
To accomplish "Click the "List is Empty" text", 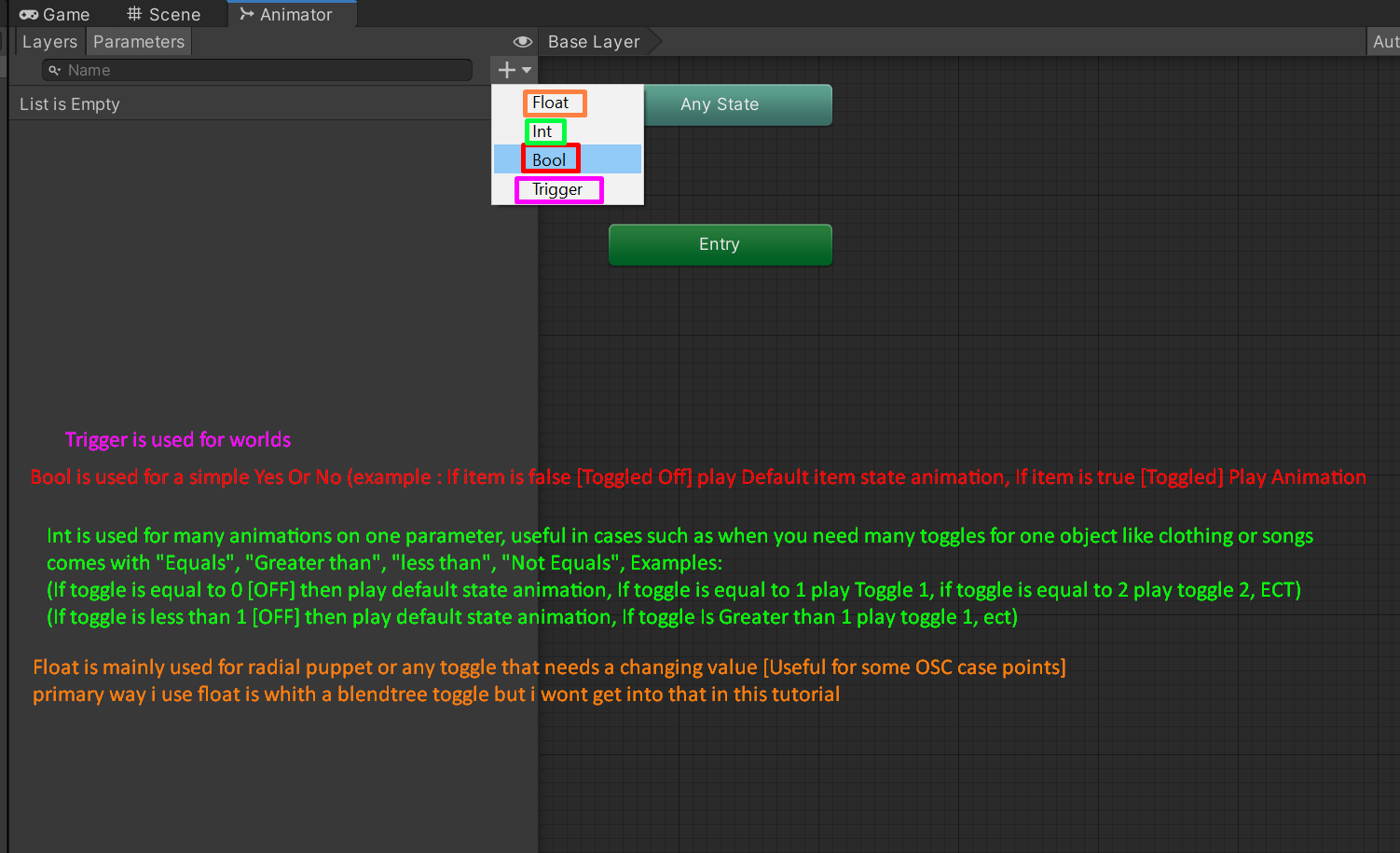I will point(70,104).
